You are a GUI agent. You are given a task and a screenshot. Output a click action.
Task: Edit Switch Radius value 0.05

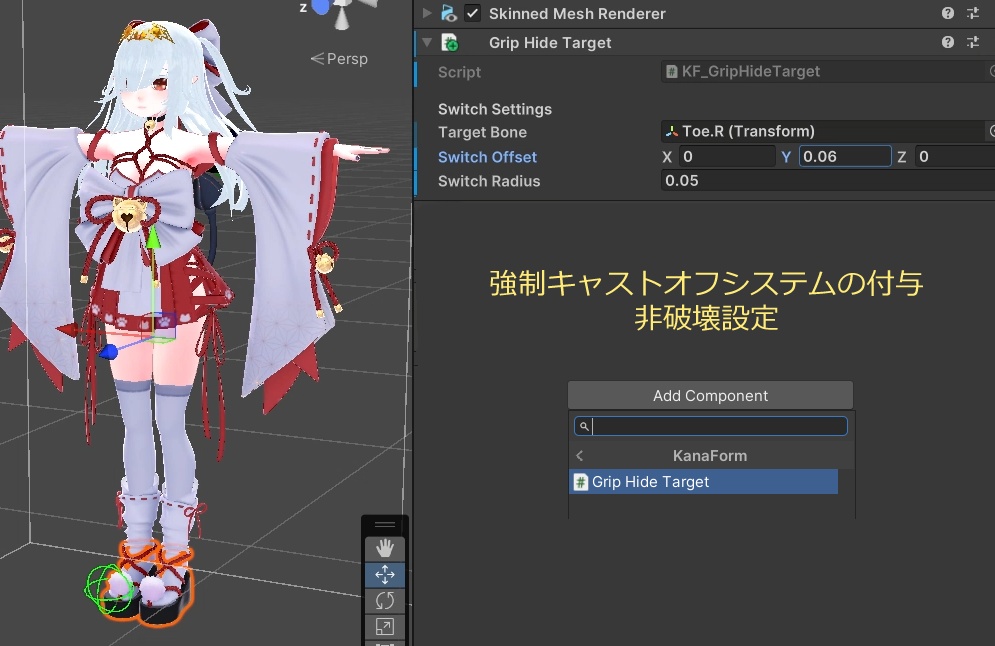tap(828, 181)
